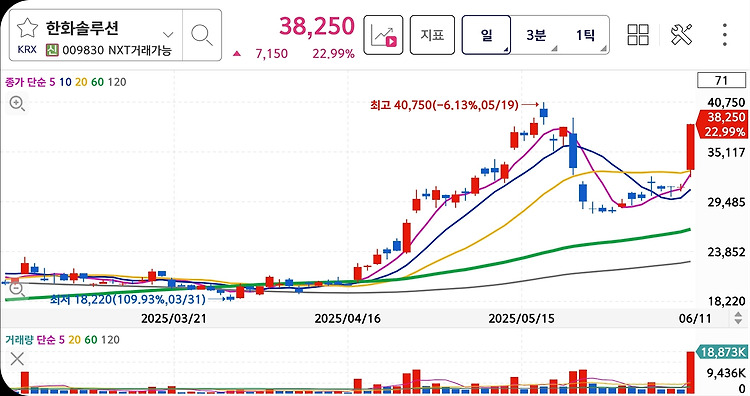
Task: Switch to the 1틱 tick chart
Action: (x=585, y=35)
